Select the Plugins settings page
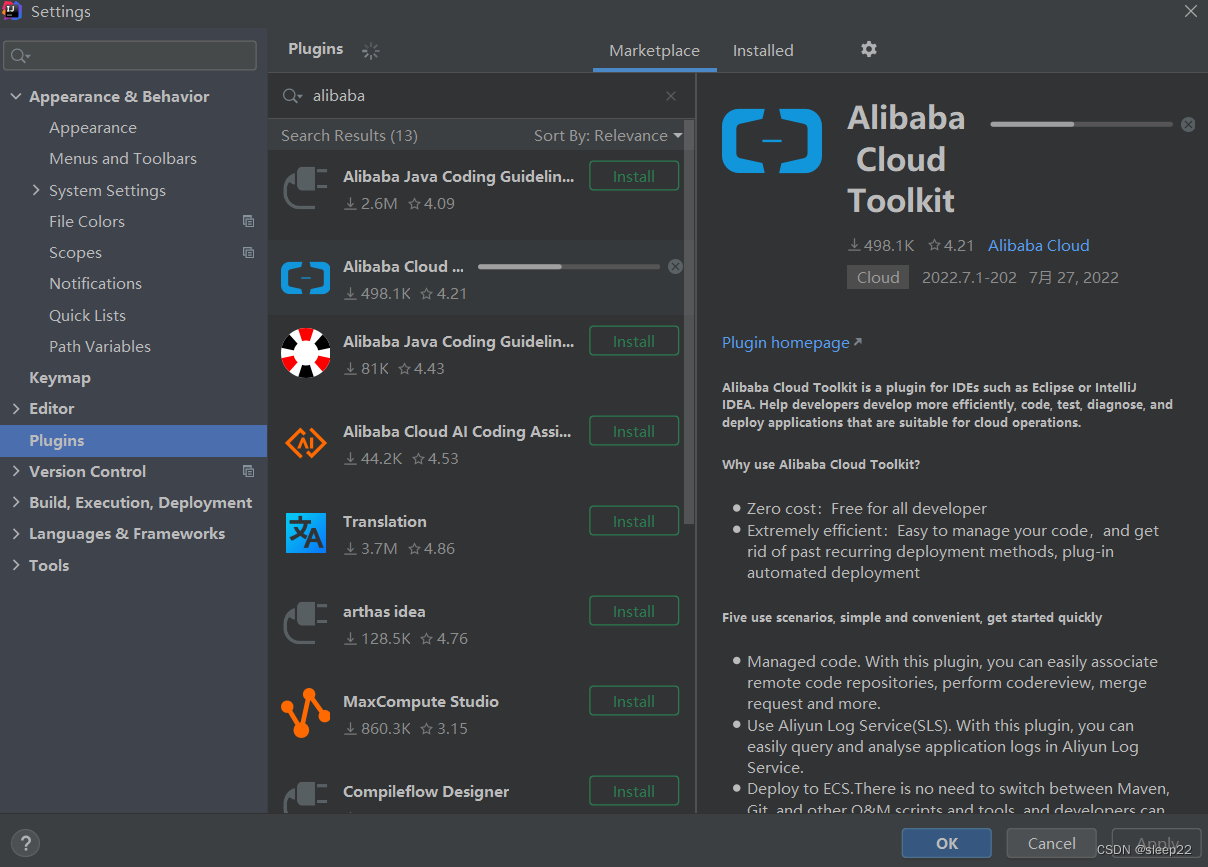The height and width of the screenshot is (867, 1208). [x=133, y=441]
